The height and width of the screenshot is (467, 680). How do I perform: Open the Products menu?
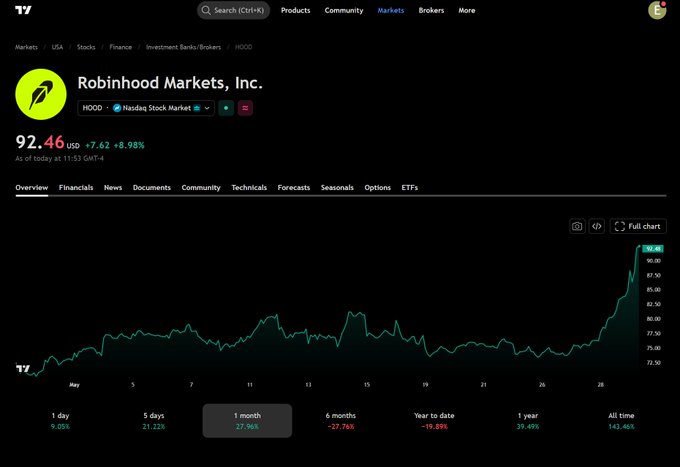tap(295, 10)
